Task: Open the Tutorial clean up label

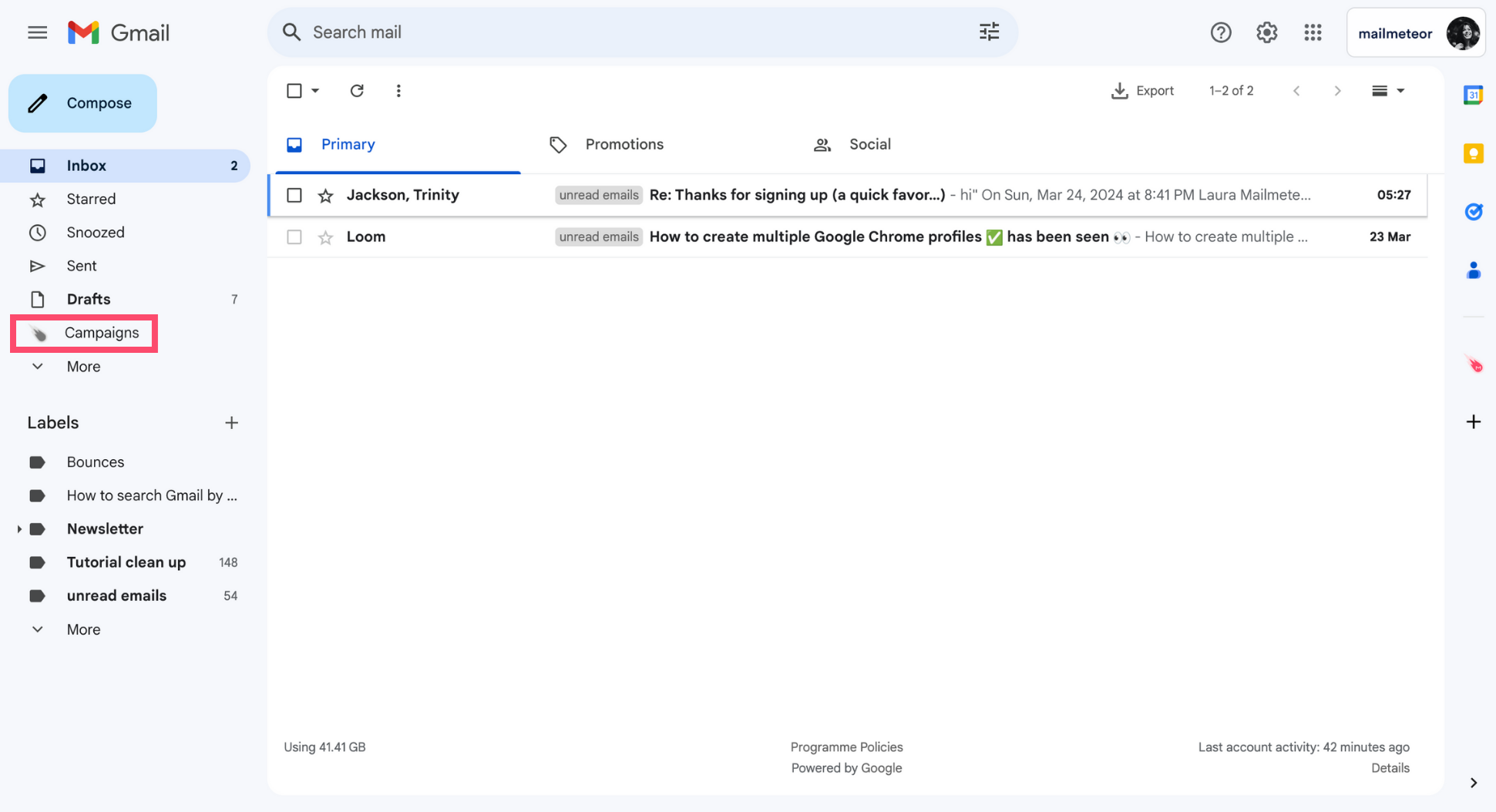Action: click(x=126, y=562)
